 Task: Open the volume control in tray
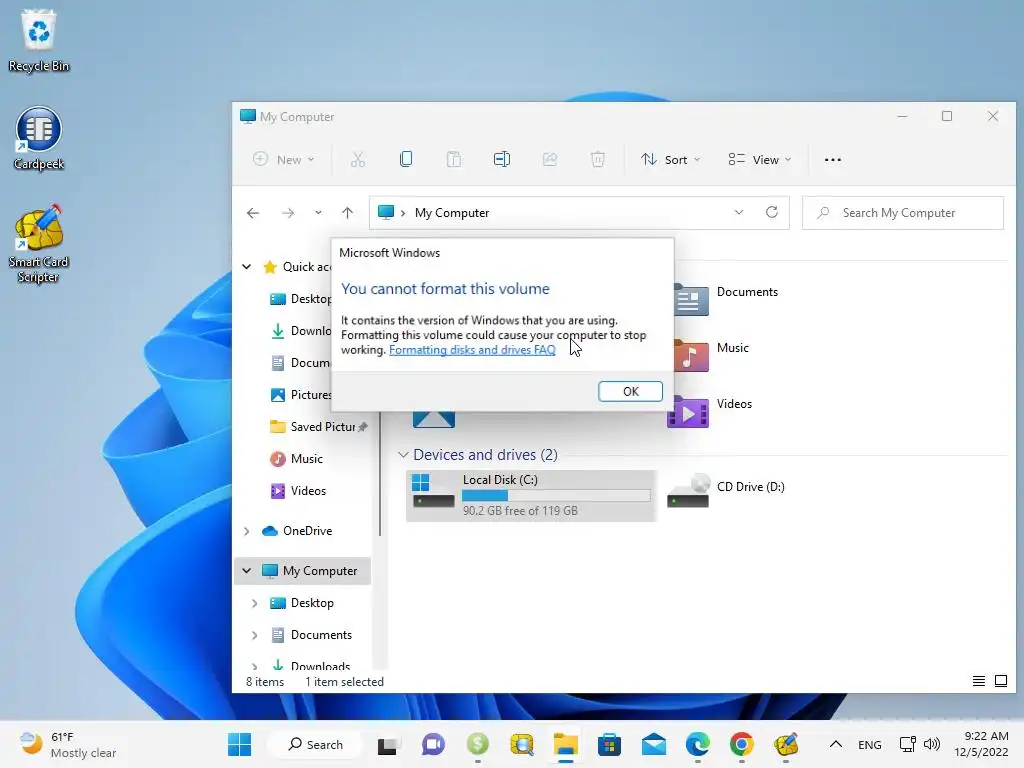932,744
